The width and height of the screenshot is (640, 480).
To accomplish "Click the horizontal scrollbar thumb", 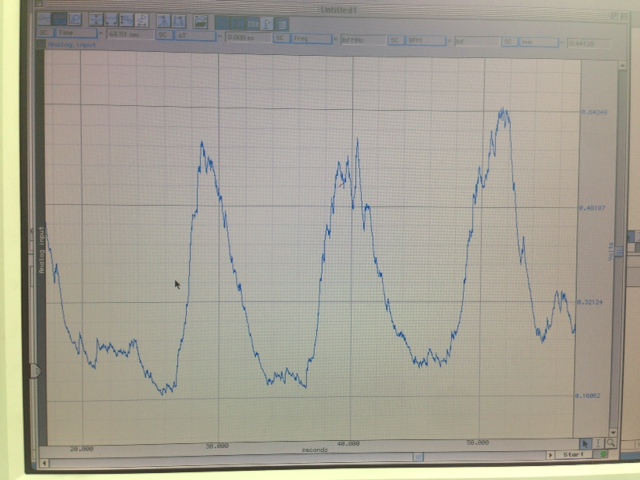I will click(418, 458).
